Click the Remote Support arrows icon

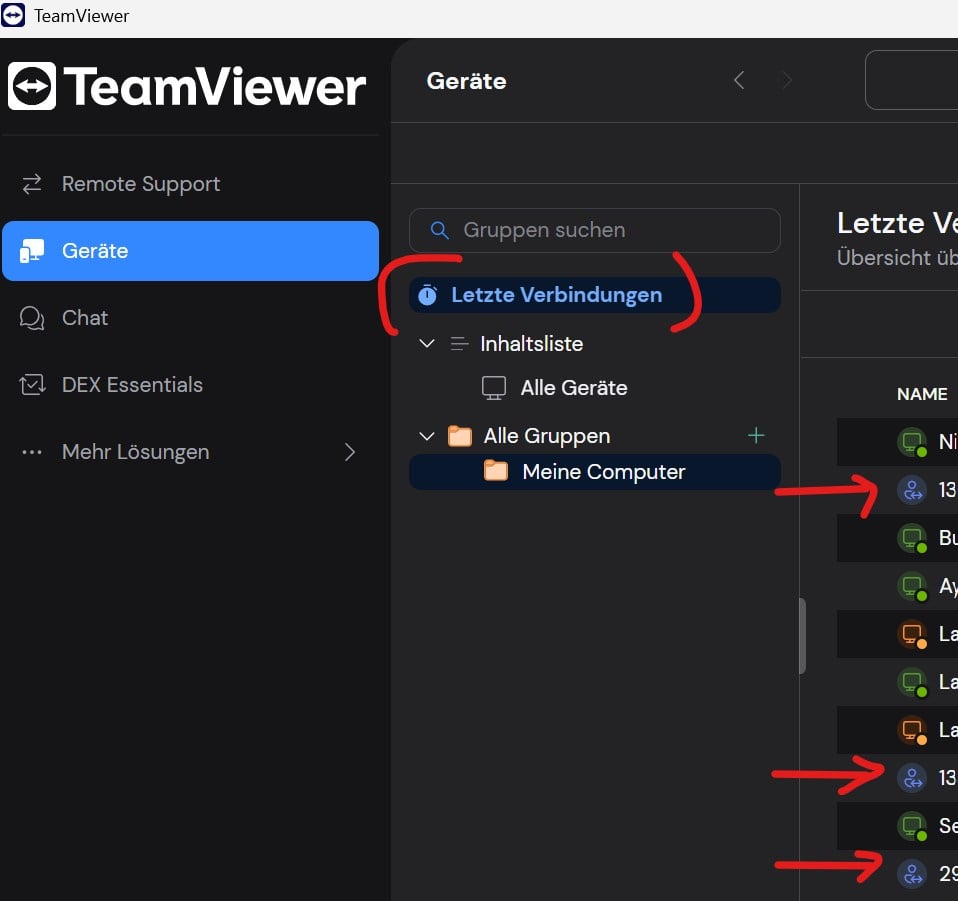[32, 184]
